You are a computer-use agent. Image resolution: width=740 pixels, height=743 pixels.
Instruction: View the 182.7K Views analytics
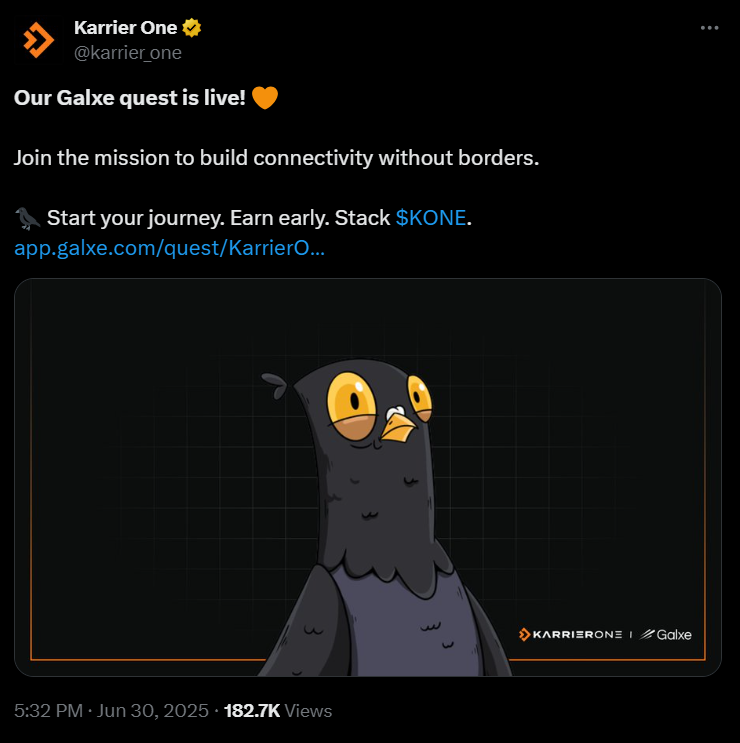coord(278,710)
